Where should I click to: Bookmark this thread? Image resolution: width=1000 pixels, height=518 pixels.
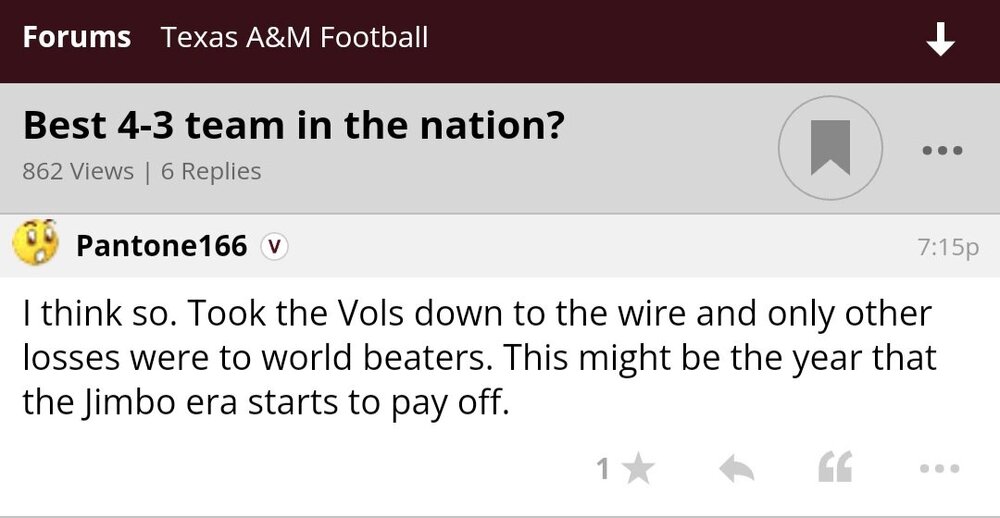point(830,150)
